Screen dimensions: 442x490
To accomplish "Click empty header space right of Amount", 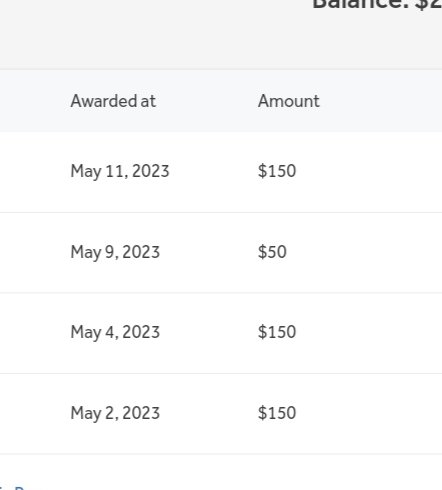I will (380, 101).
